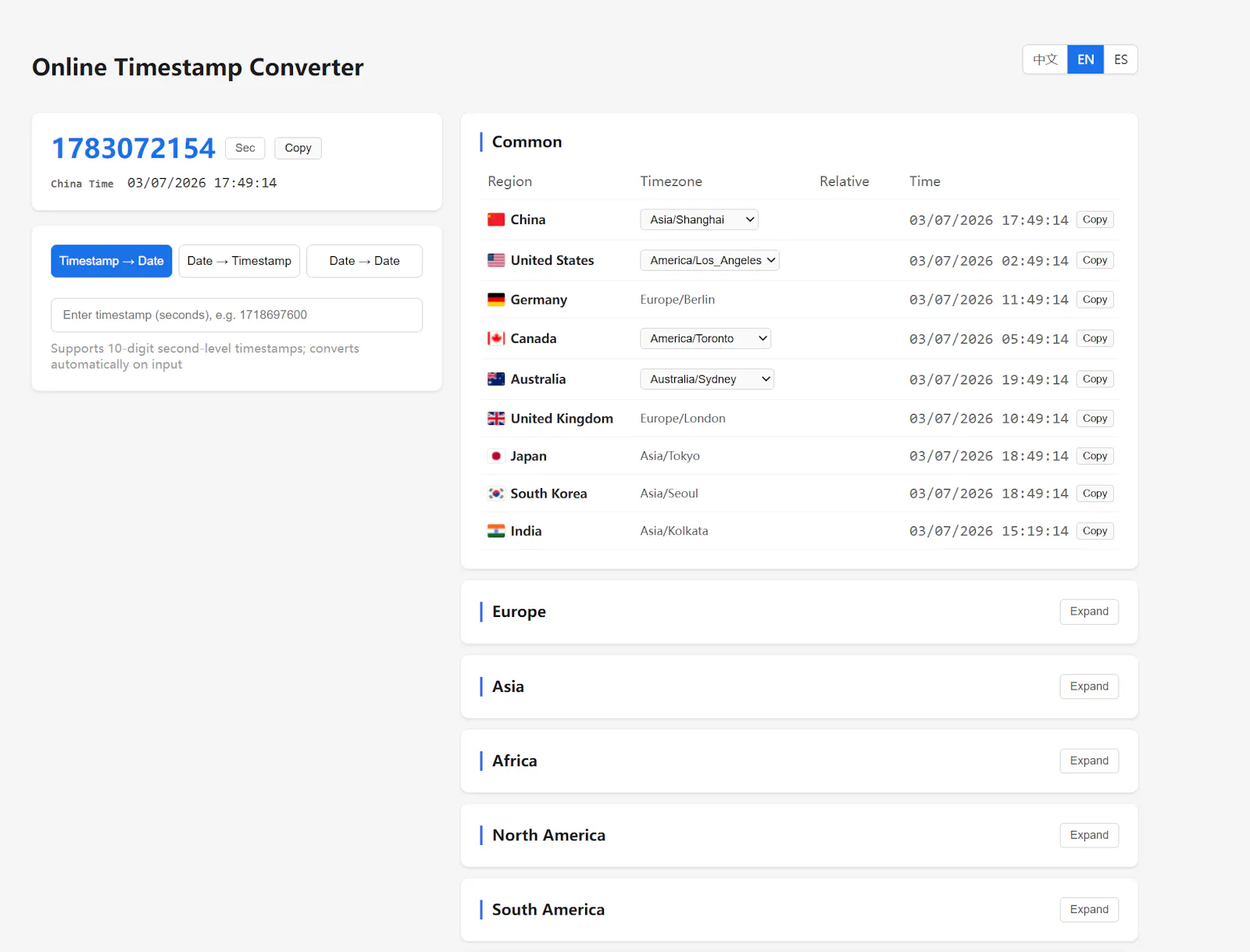Copy the United States row time

click(x=1095, y=260)
